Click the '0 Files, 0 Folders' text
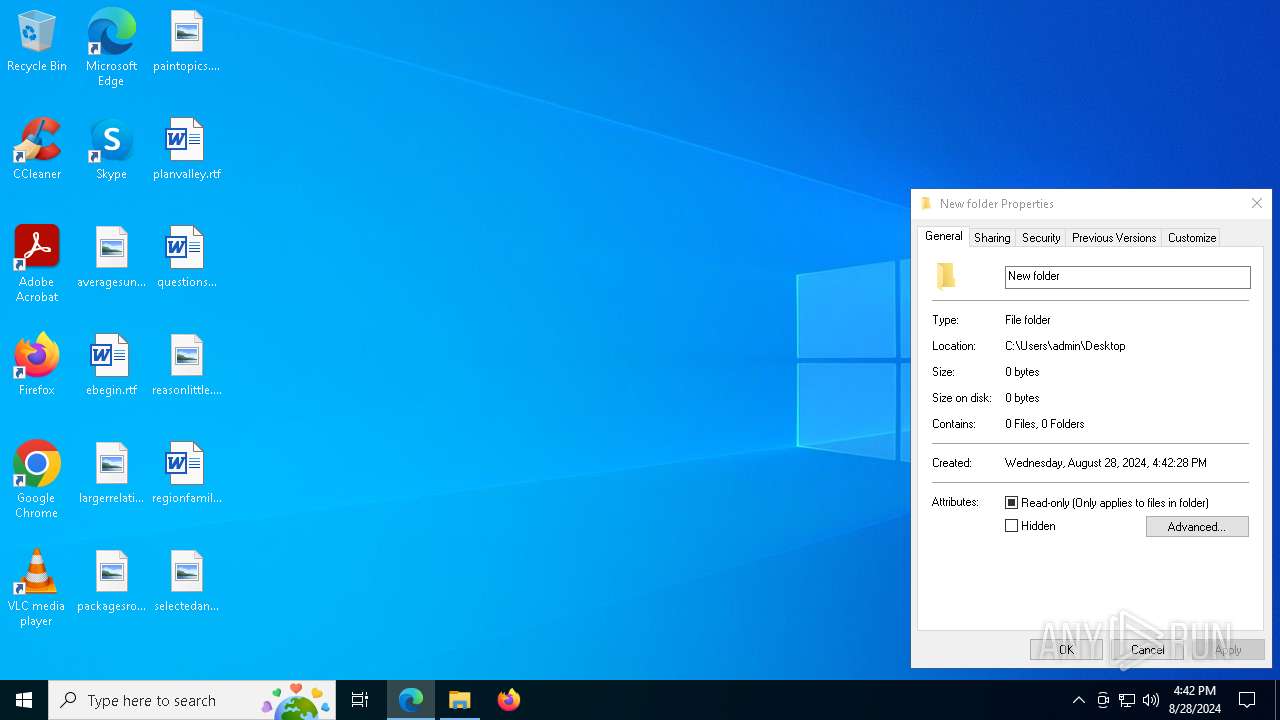This screenshot has width=1280, height=720. coord(1045,424)
